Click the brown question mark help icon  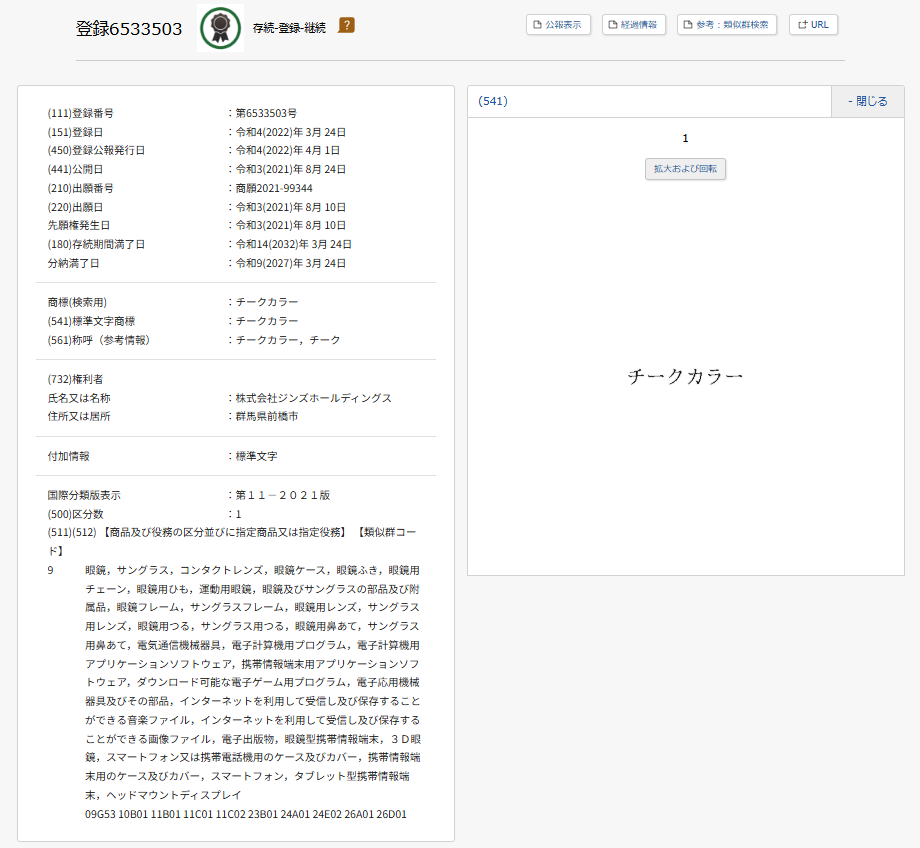(x=346, y=25)
